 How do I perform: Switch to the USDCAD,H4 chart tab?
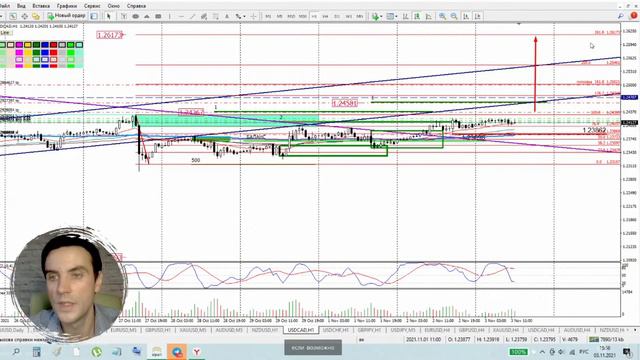pos(541,330)
